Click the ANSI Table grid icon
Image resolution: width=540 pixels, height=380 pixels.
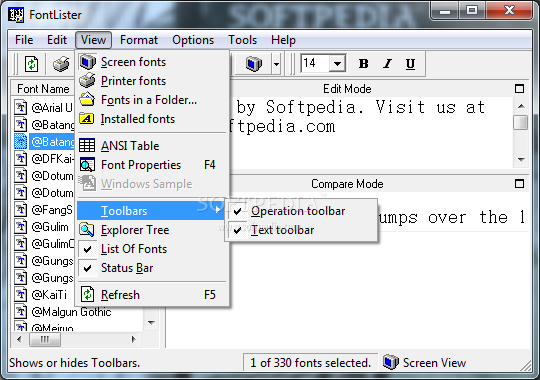coord(87,145)
